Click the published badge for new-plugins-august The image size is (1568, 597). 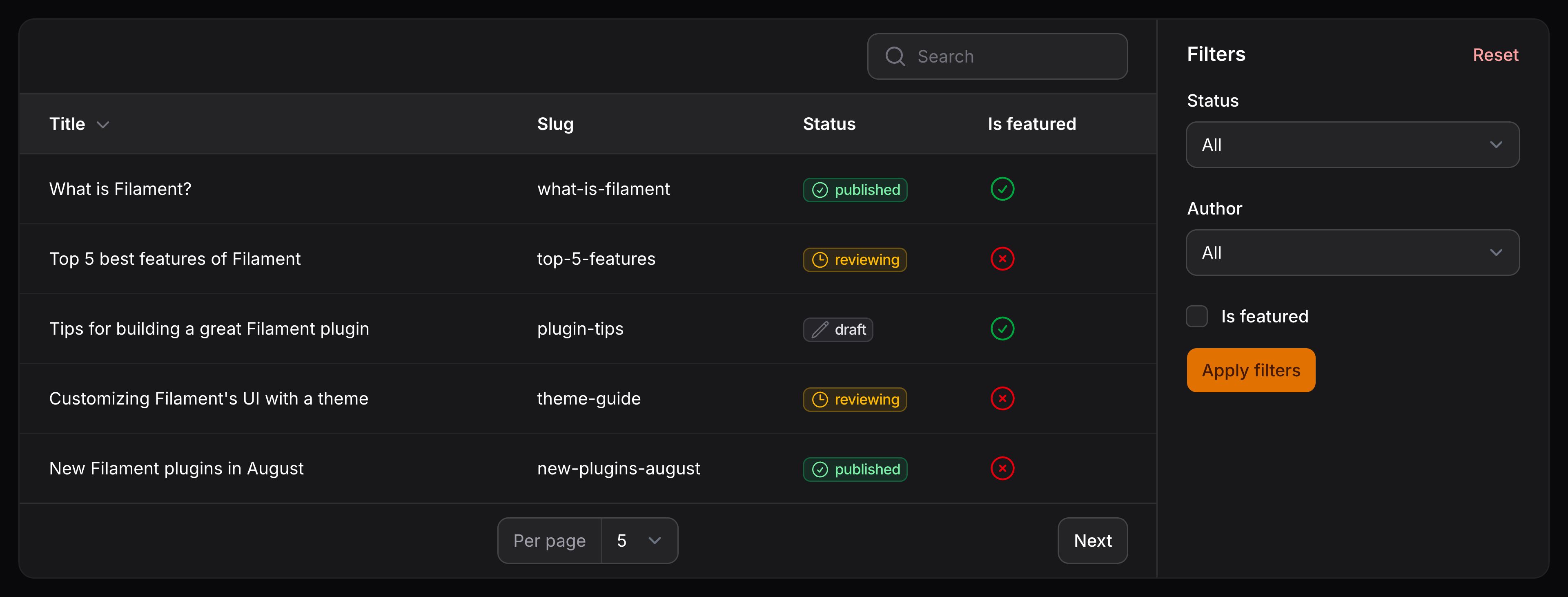click(x=855, y=469)
